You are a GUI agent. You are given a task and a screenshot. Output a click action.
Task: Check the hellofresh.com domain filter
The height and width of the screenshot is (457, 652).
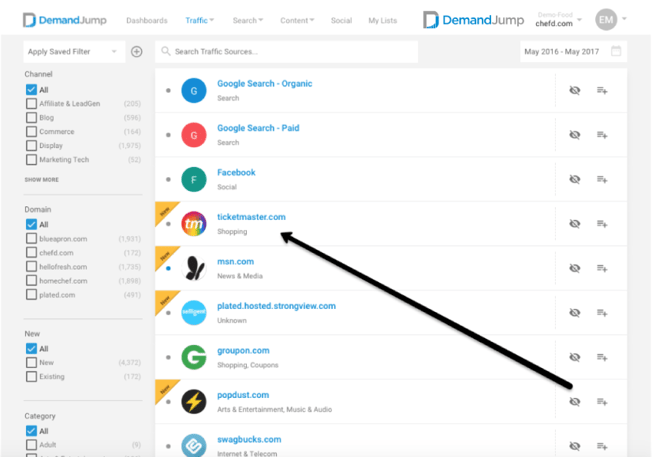(31, 267)
